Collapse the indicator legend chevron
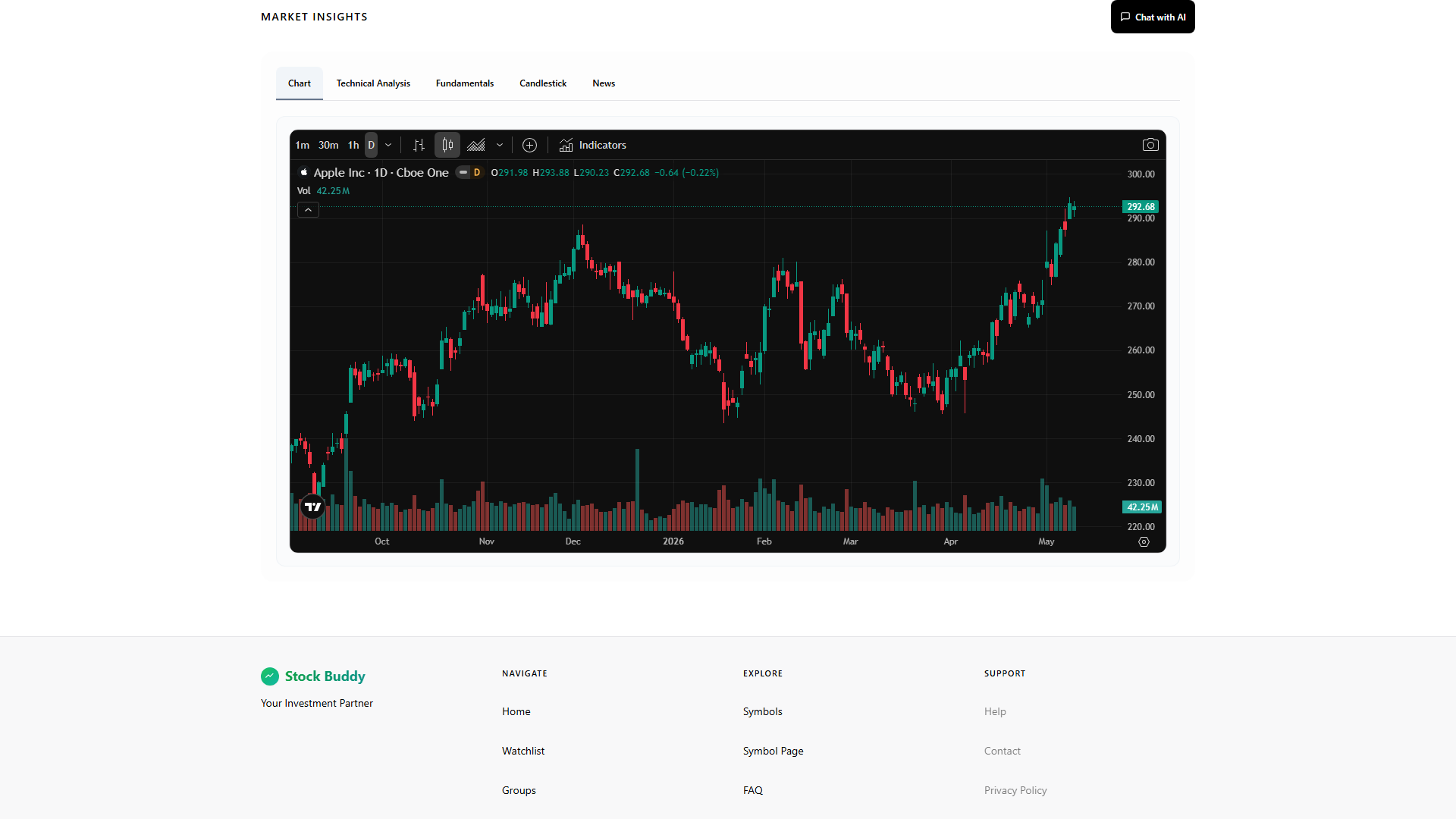 308,210
